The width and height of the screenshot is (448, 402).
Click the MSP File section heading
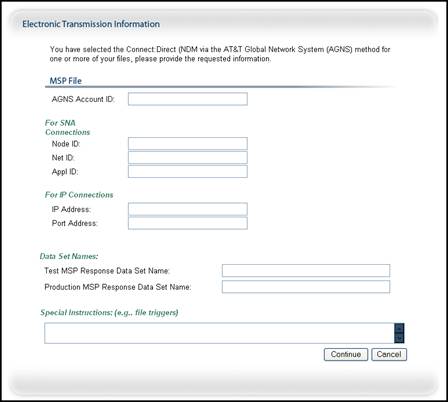click(x=66, y=81)
